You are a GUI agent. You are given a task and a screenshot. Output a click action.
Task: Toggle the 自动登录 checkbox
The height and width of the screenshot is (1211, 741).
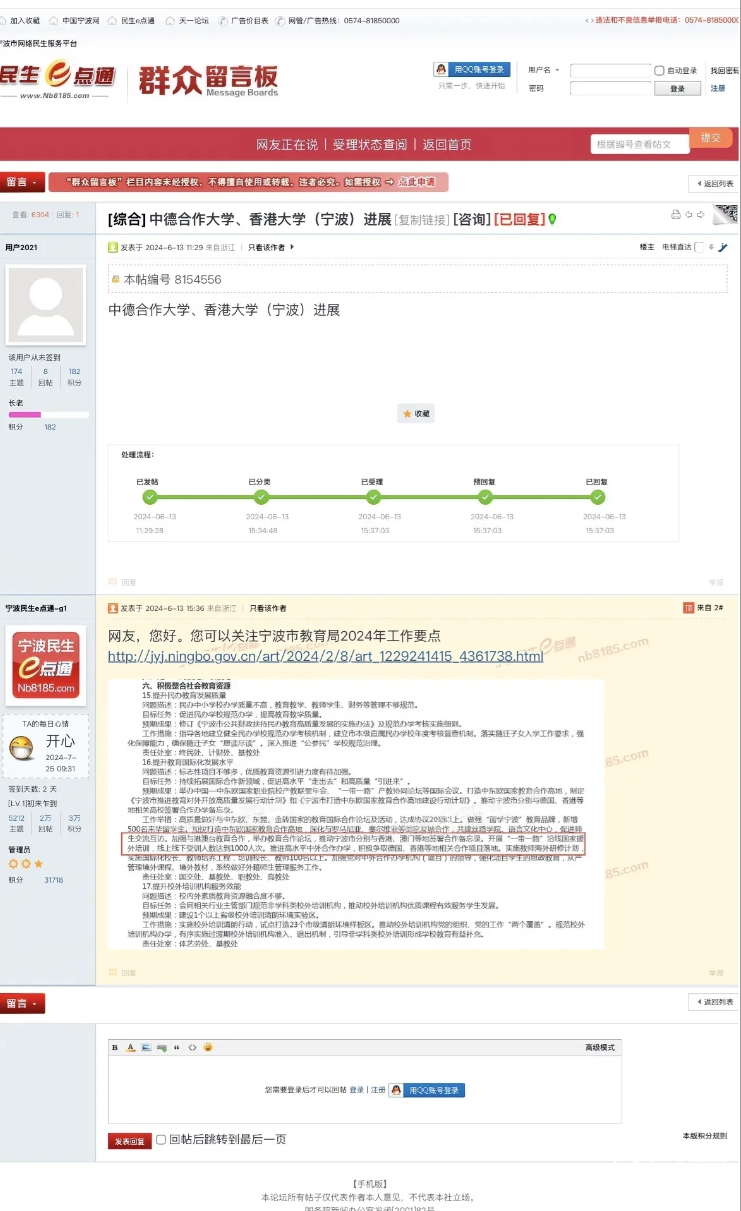coord(659,71)
